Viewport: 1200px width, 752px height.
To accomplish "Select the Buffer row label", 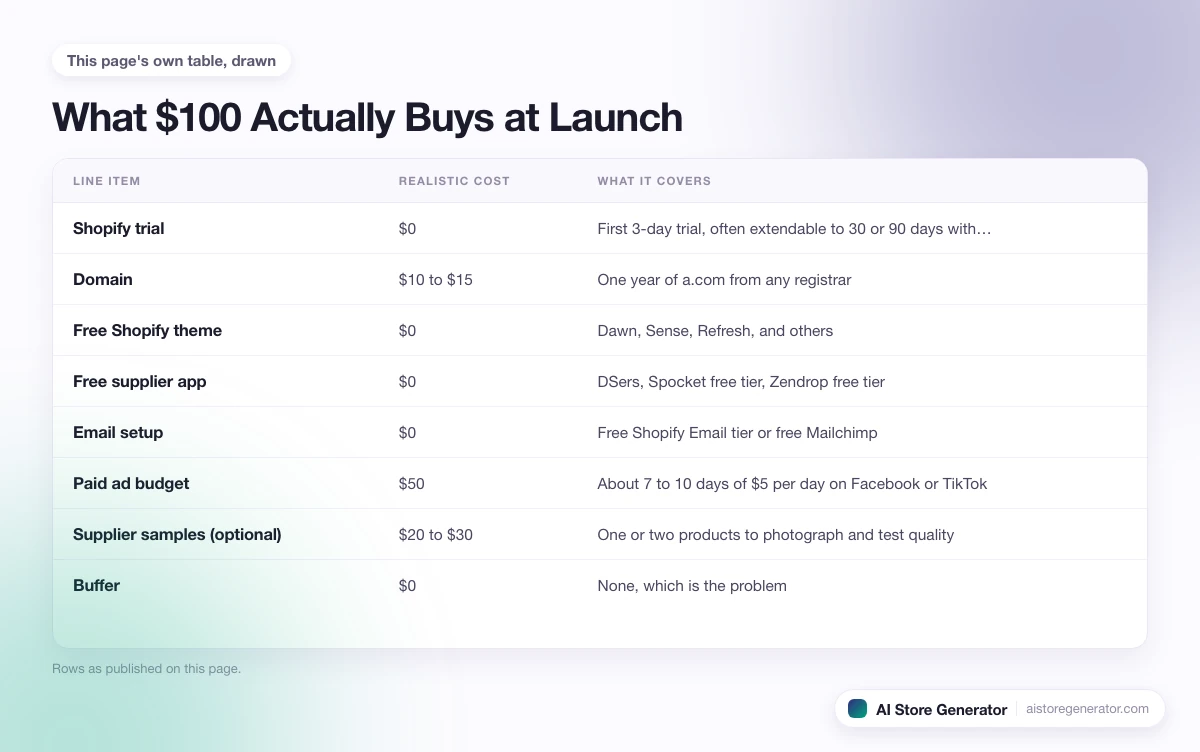I will (x=96, y=585).
